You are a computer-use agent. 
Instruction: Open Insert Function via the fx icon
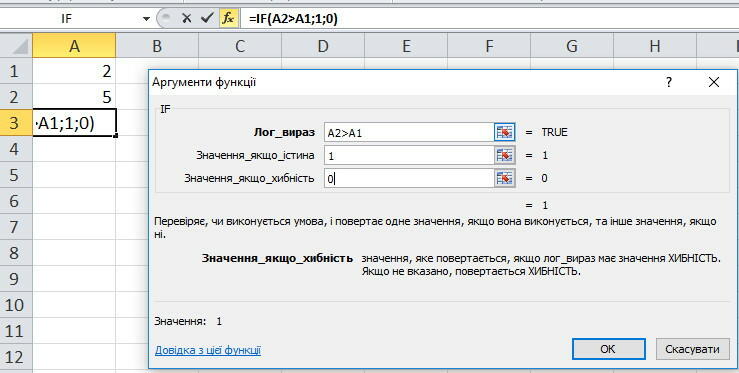[x=229, y=18]
